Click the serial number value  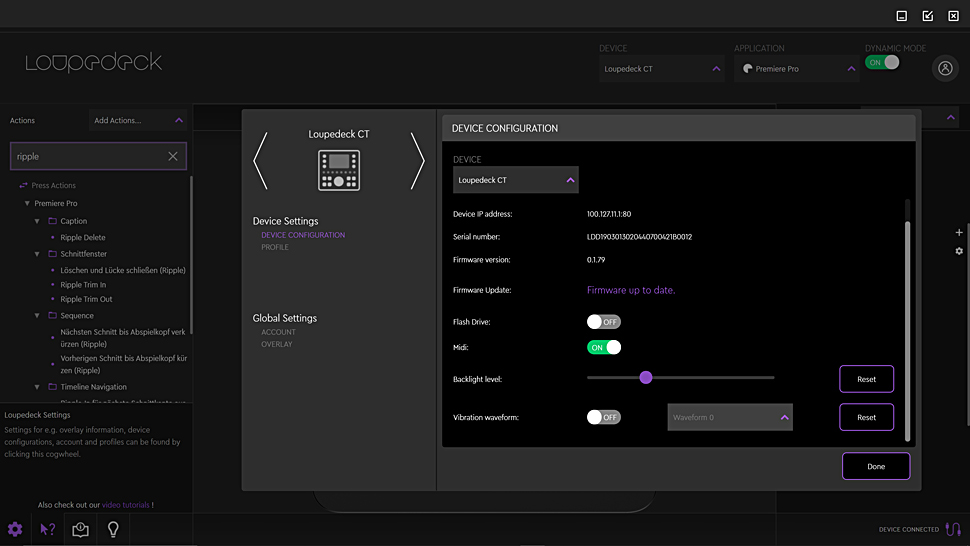639,237
